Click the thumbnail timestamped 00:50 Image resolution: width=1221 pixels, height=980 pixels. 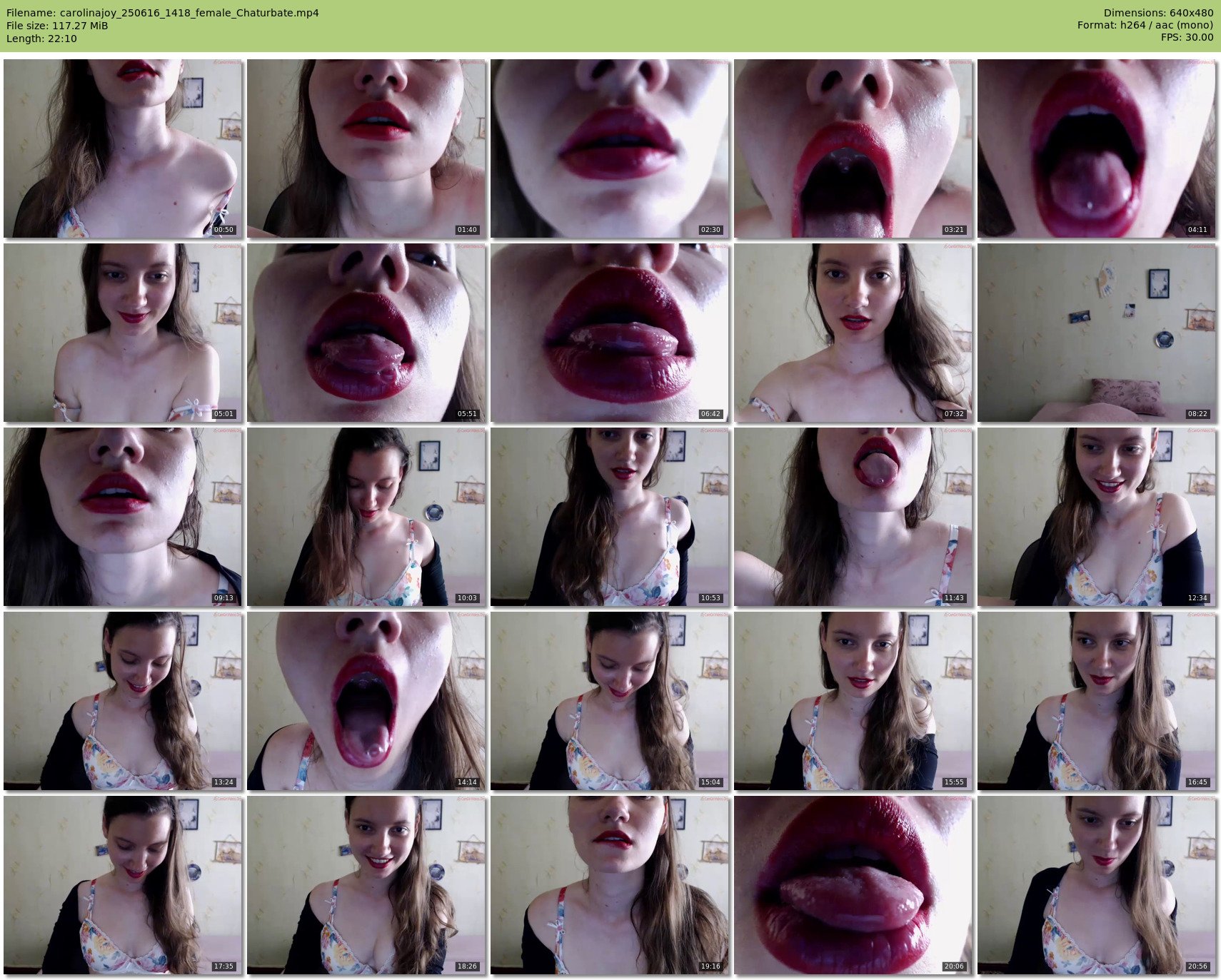point(123,148)
